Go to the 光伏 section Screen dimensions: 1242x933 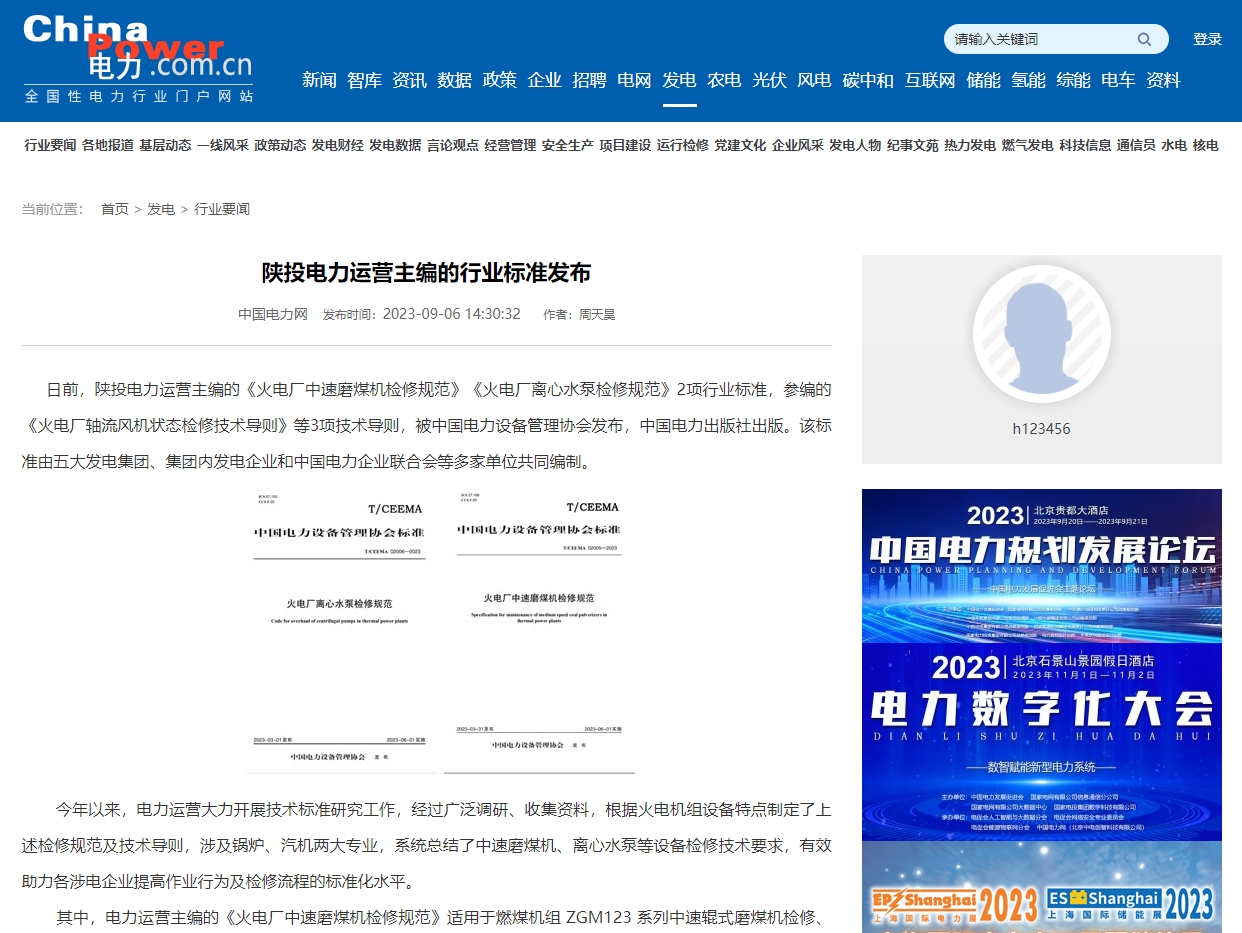[x=769, y=80]
